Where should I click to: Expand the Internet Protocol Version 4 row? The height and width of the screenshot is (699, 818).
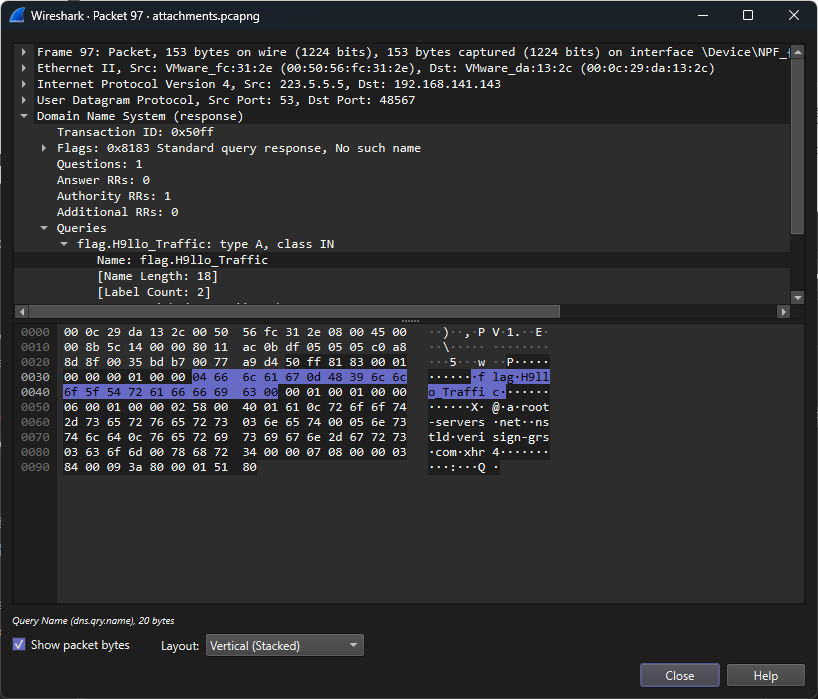click(x=23, y=84)
